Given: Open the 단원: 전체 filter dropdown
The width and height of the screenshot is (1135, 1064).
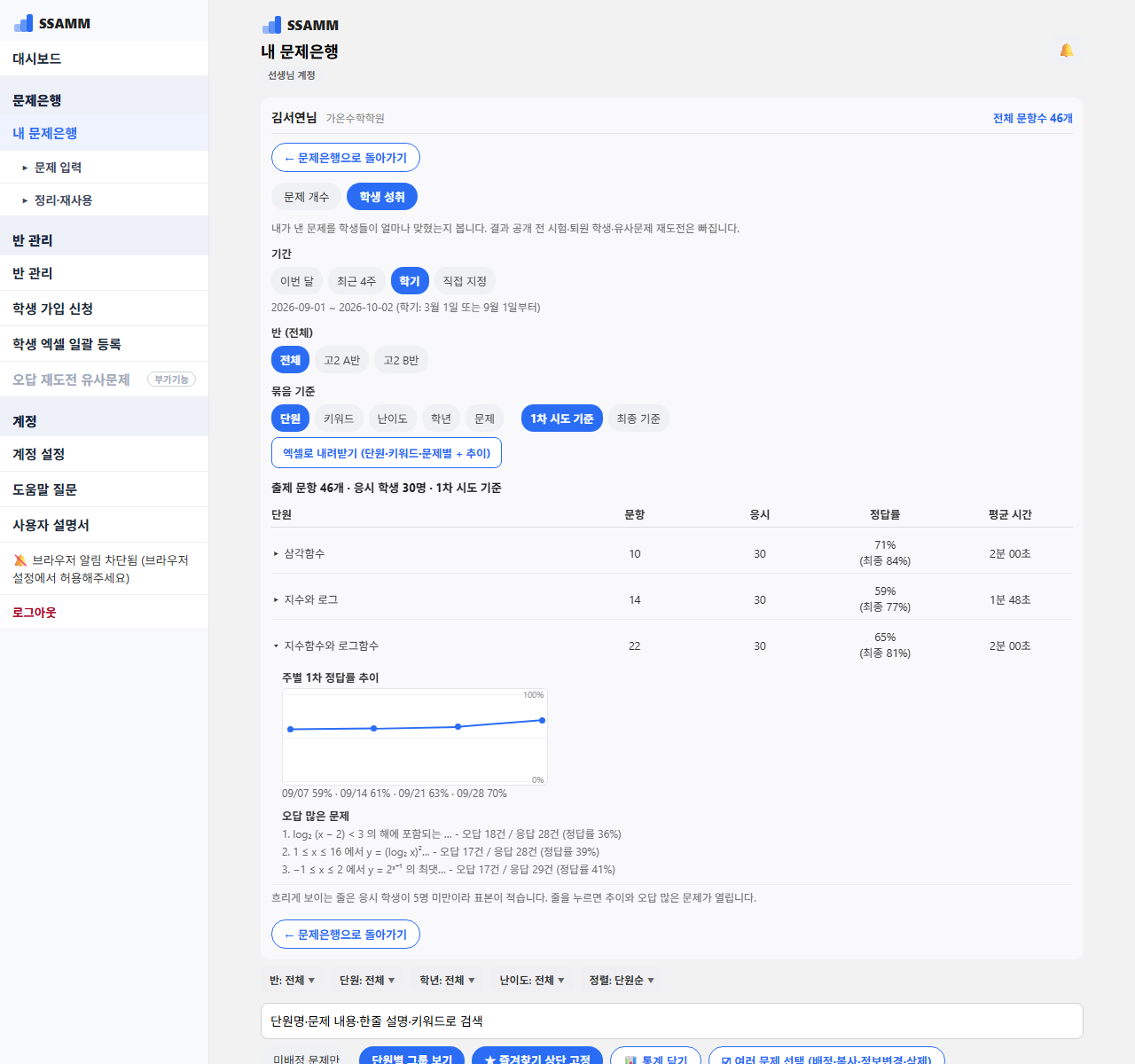Looking at the screenshot, I should pyautogui.click(x=366, y=980).
